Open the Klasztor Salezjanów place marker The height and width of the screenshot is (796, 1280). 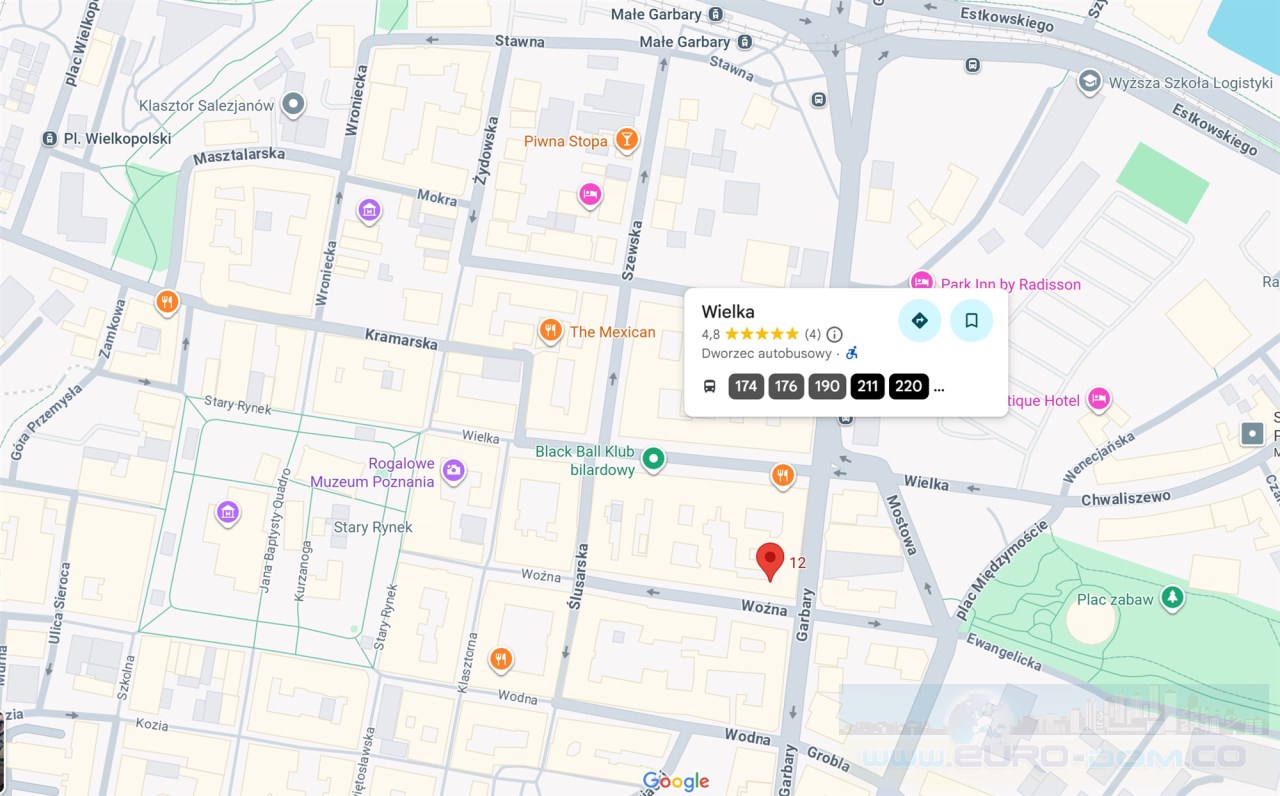click(x=293, y=103)
